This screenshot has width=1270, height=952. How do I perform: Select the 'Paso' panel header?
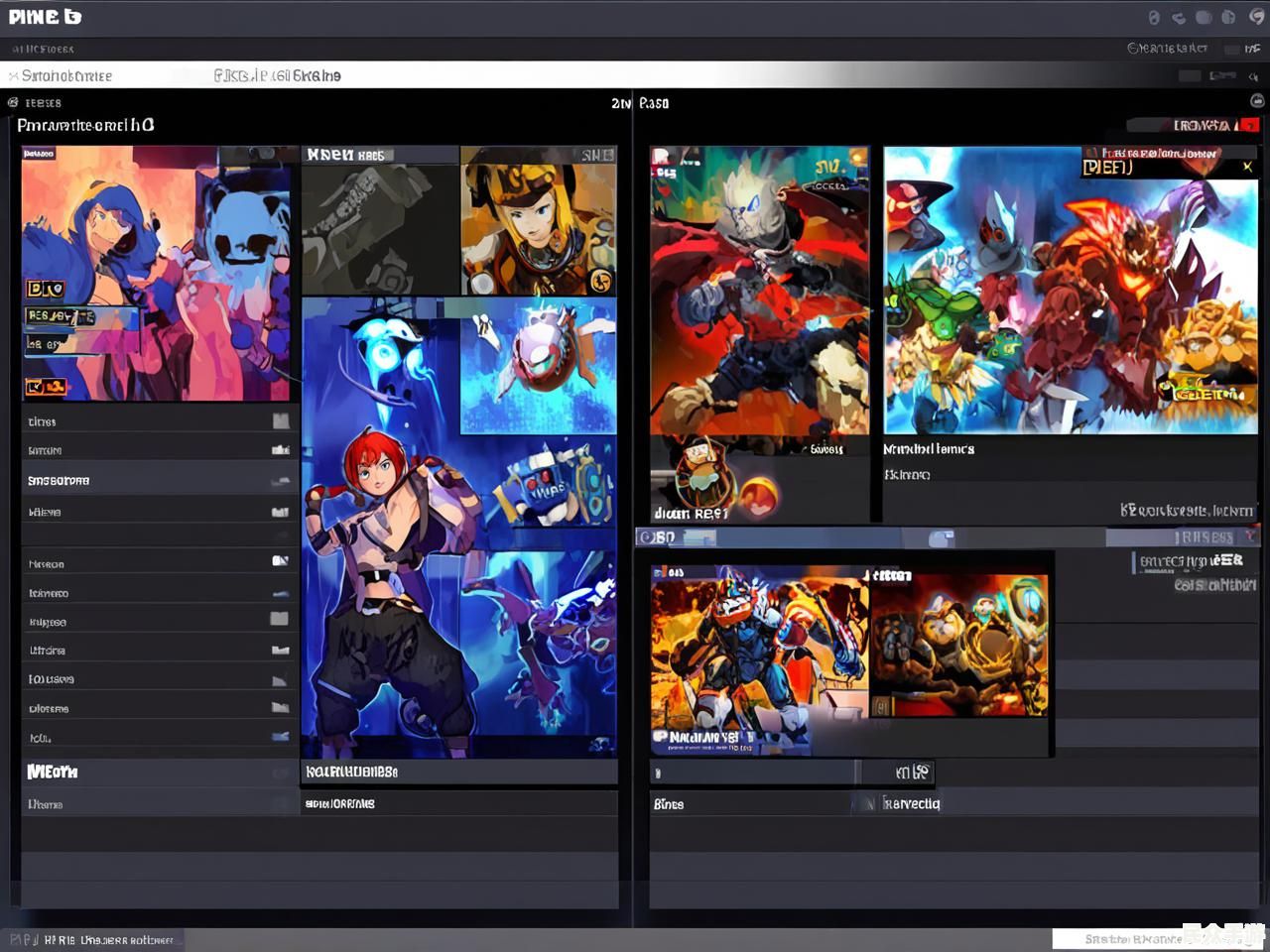(x=654, y=102)
